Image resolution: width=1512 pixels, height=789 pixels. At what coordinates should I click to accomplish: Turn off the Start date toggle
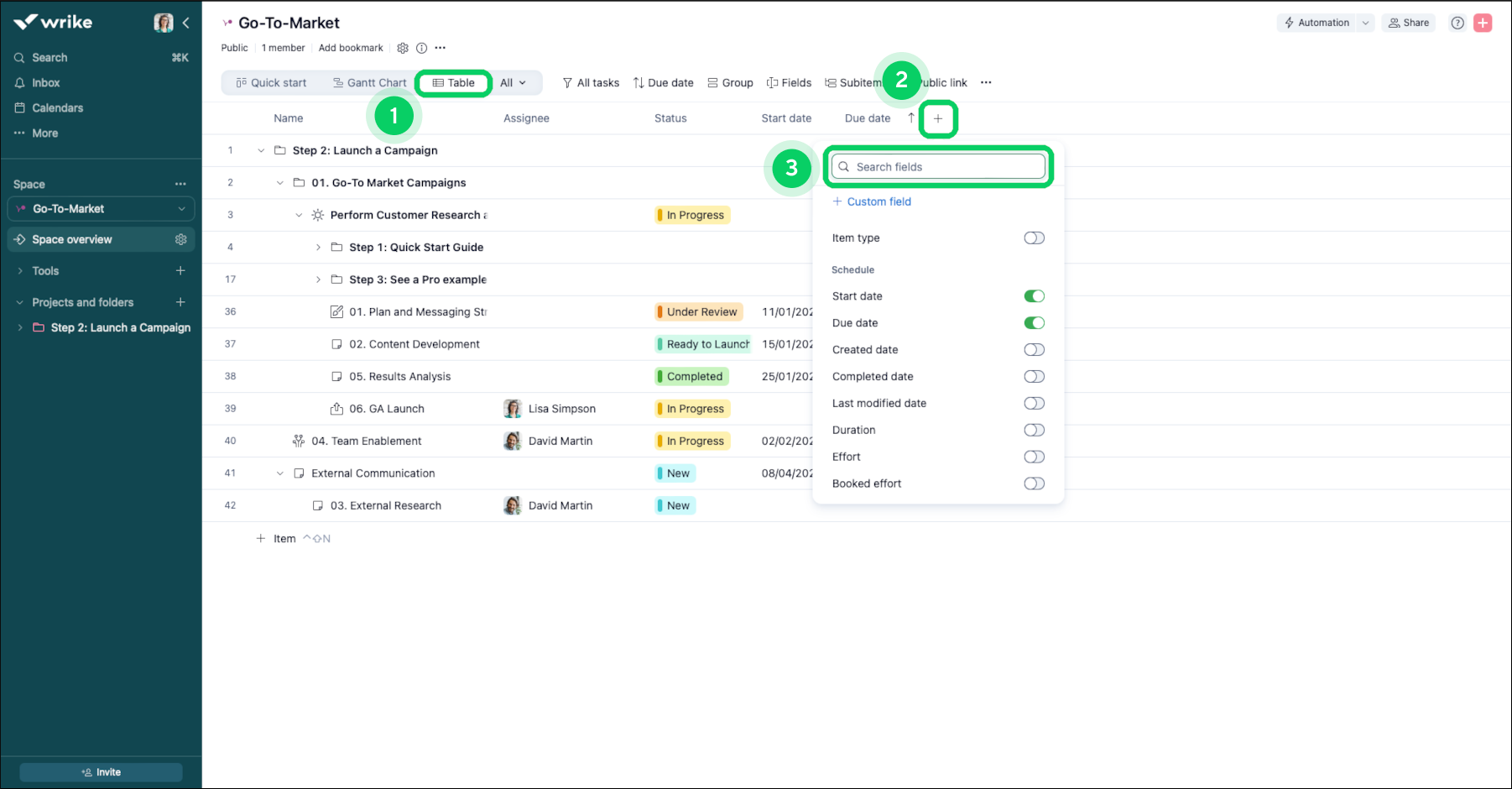coord(1034,296)
